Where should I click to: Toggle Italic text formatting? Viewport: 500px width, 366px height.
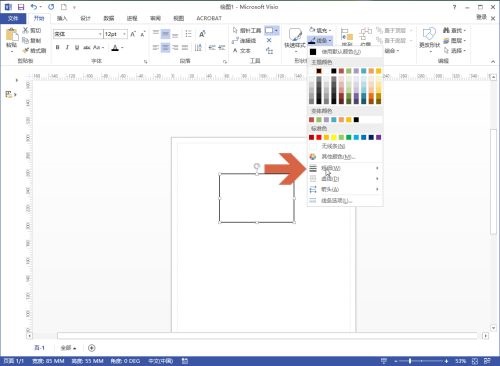(x=67, y=48)
